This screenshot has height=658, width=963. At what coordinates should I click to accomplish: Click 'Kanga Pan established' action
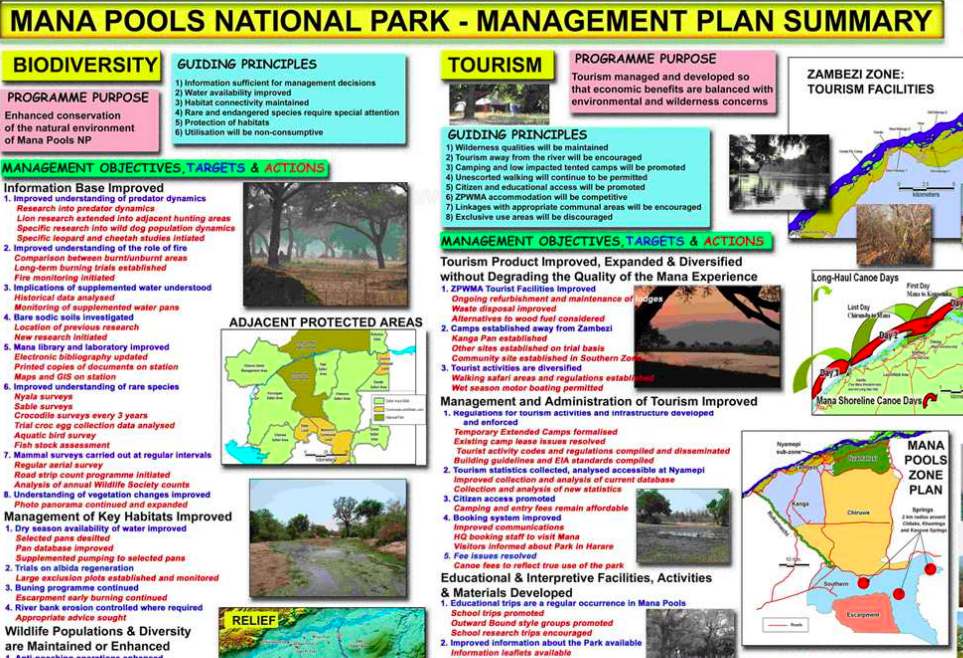[499, 338]
